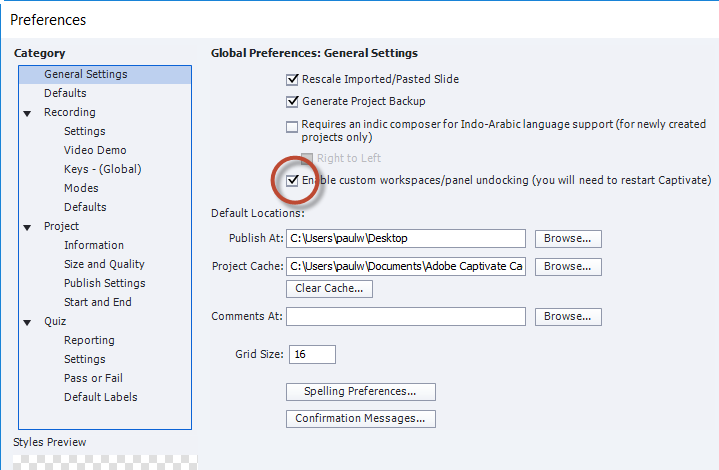The height and width of the screenshot is (470, 719).
Task: Open Spelling Preferences dialog
Action: point(360,391)
